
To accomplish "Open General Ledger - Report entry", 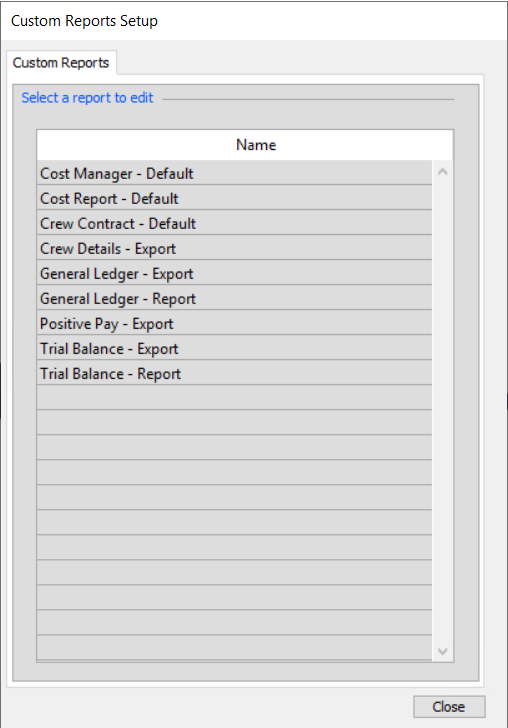I will (x=234, y=298).
